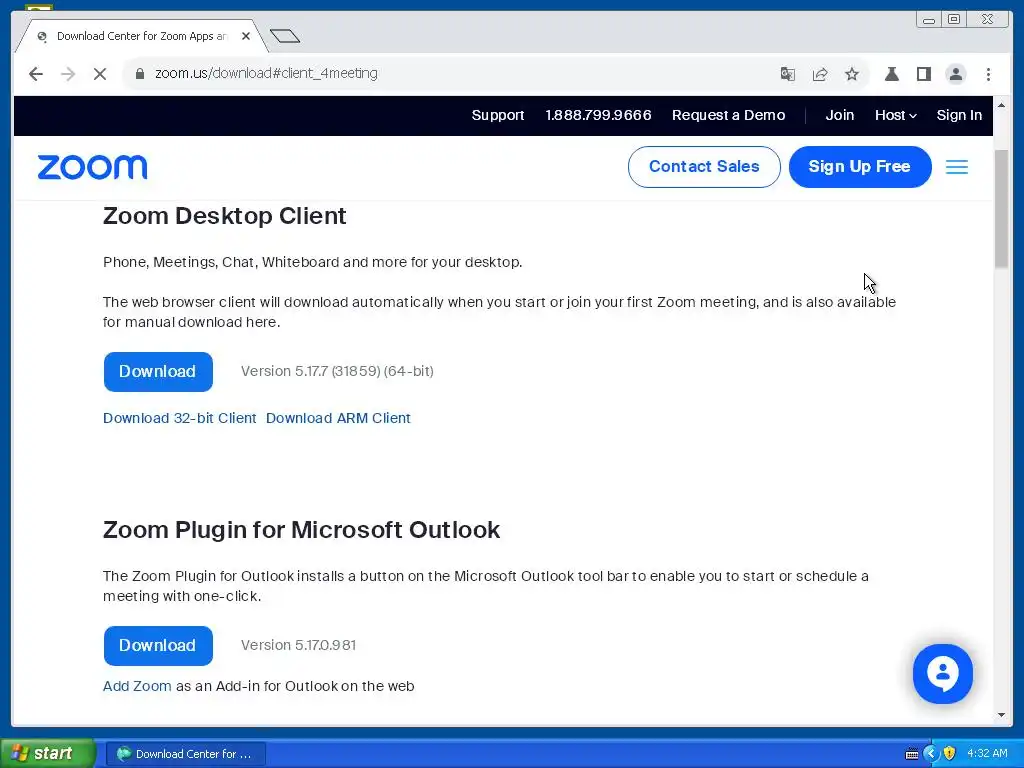Click the 4:32 AM system clock
The height and width of the screenshot is (768, 1024).
(987, 754)
